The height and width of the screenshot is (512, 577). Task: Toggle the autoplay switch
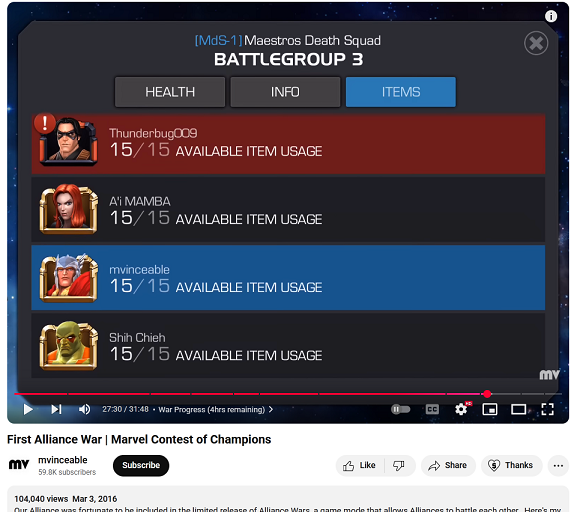(401, 409)
